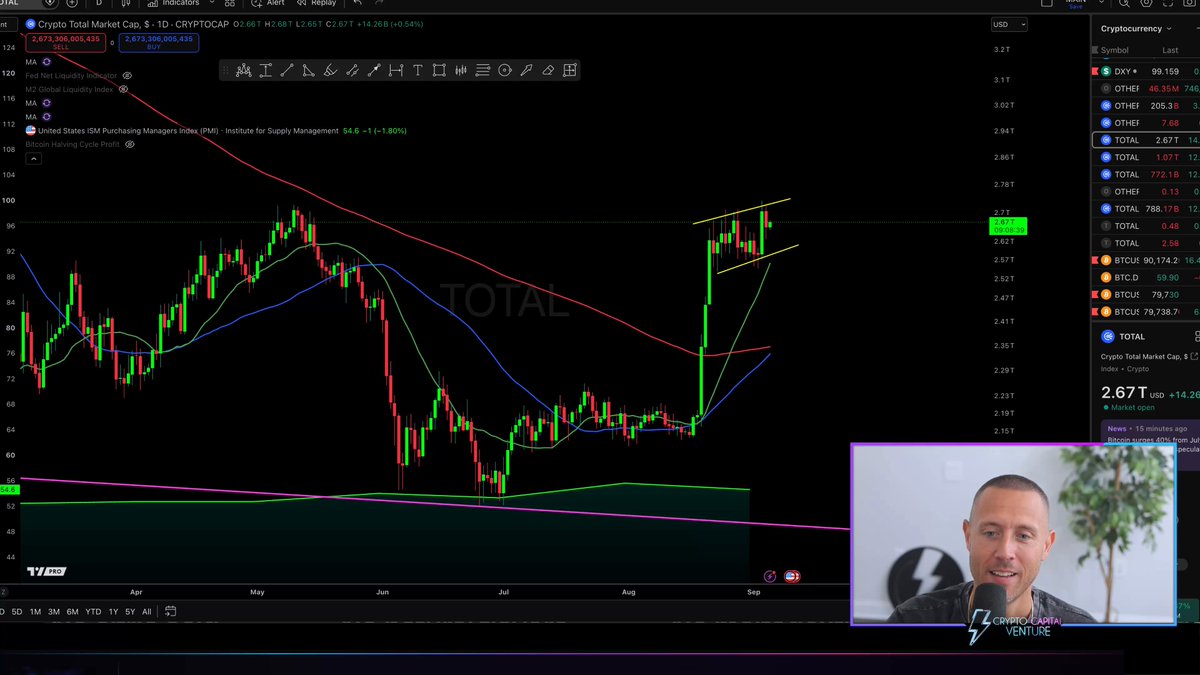This screenshot has width=1200, height=675.
Task: Grab the drawing toolbar drag handle
Action: [x=227, y=70]
